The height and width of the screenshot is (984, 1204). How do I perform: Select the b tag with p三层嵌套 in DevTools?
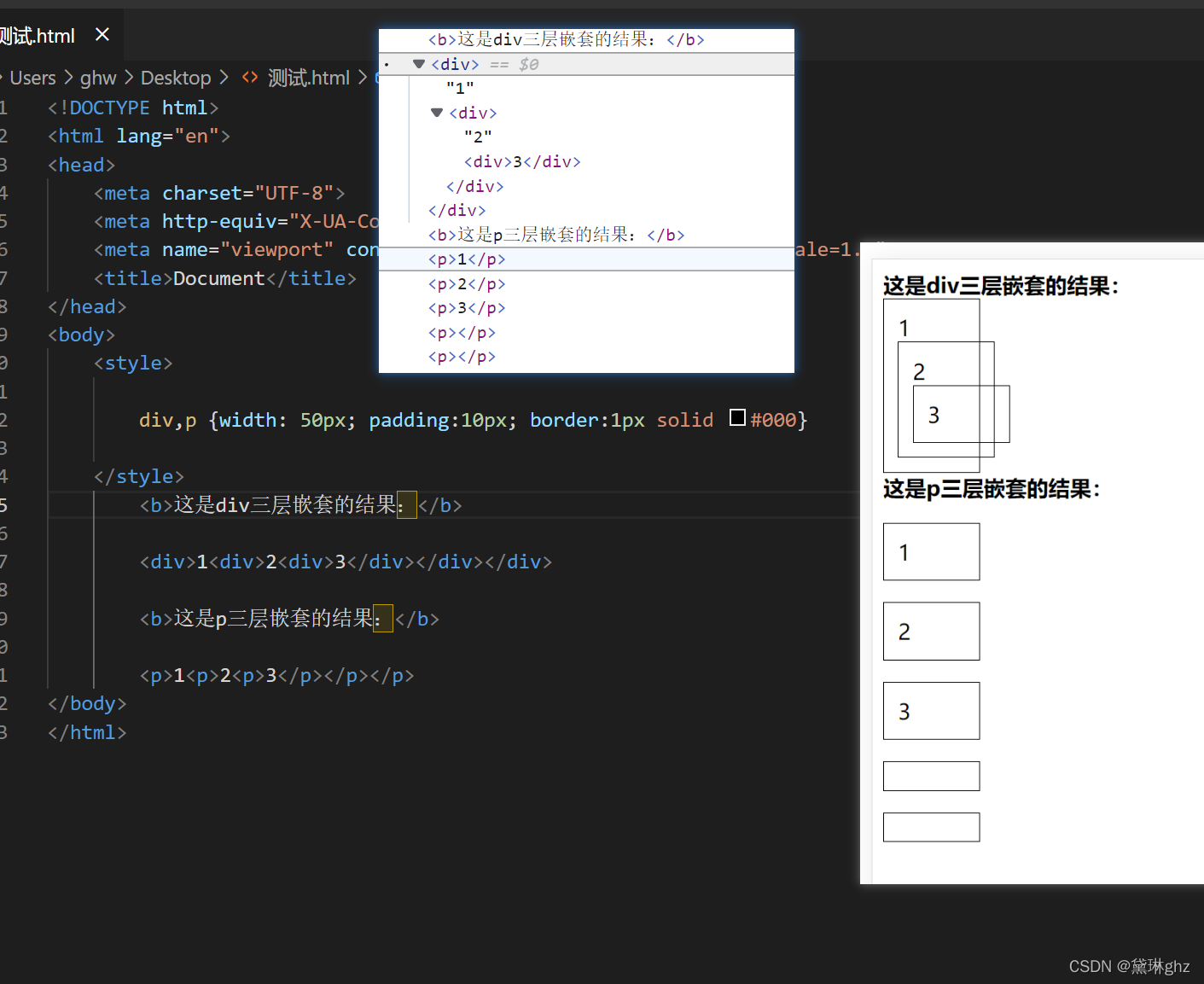tap(556, 235)
